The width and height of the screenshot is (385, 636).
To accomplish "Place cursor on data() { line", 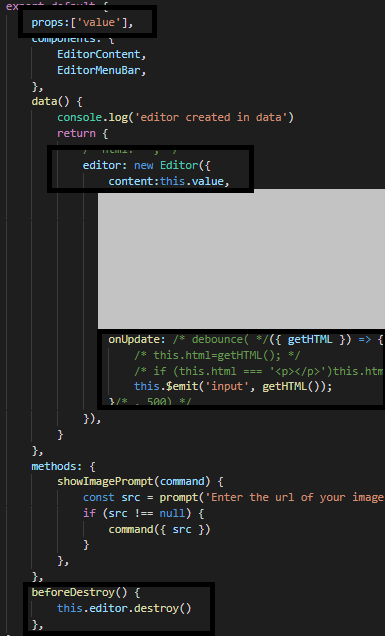I will point(57,101).
